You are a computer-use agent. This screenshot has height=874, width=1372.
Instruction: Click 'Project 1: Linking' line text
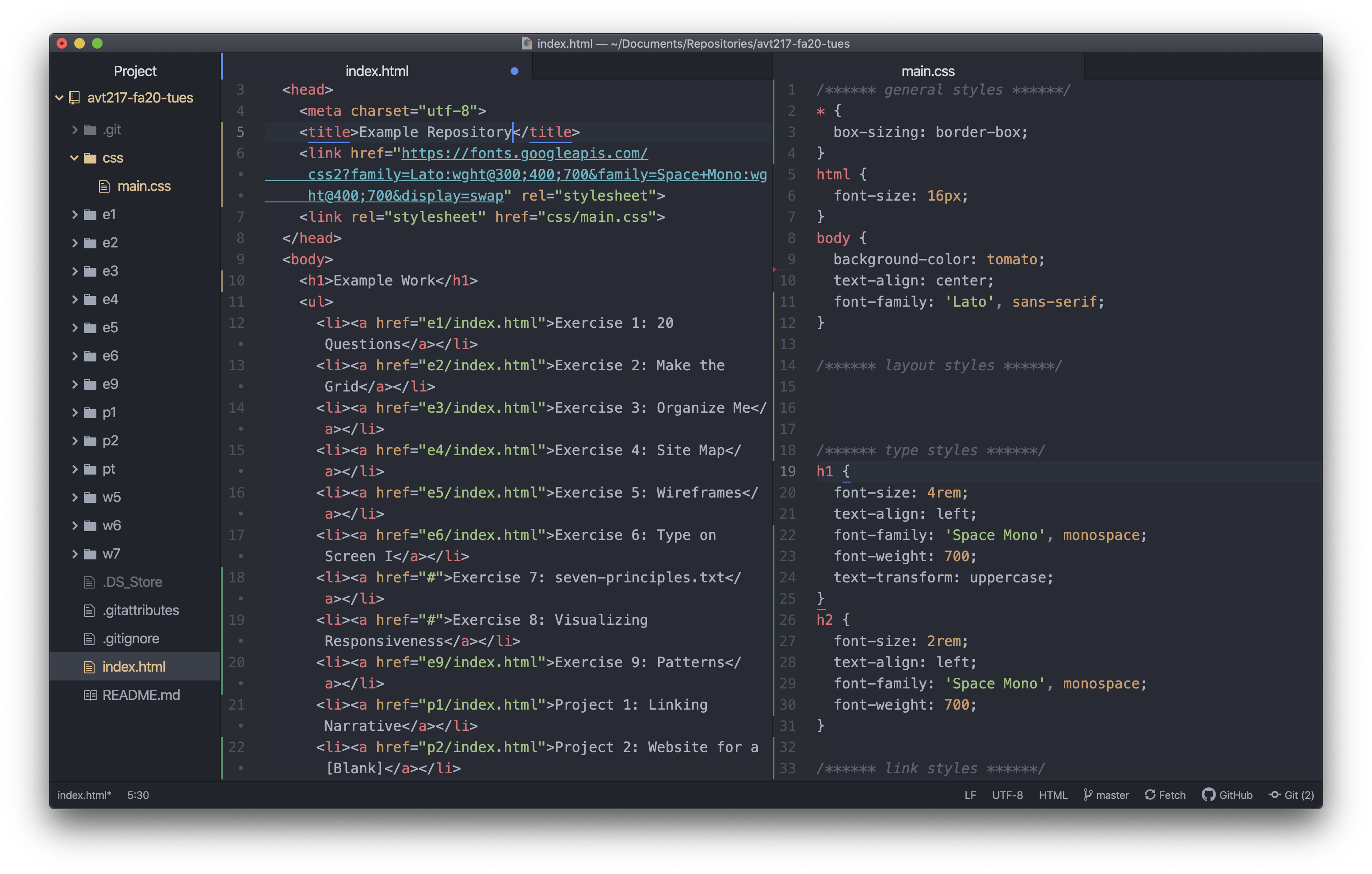(x=631, y=705)
